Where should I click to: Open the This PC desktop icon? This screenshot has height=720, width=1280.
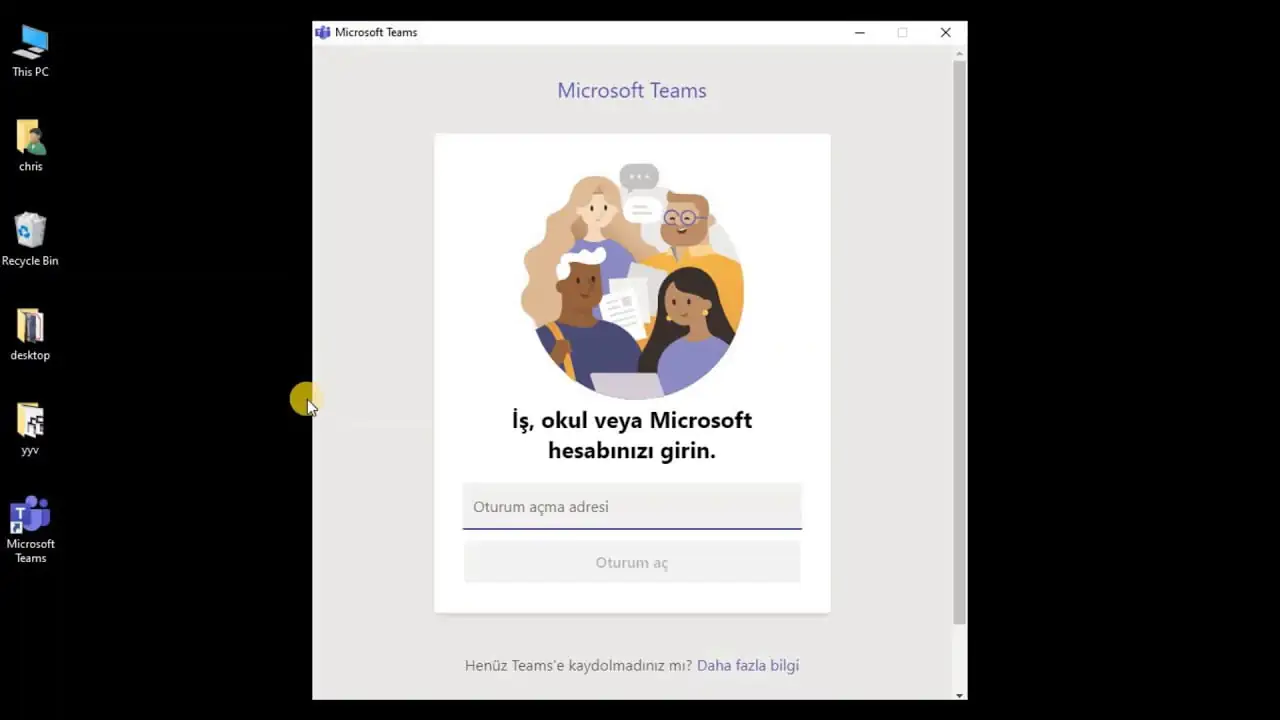click(x=30, y=50)
